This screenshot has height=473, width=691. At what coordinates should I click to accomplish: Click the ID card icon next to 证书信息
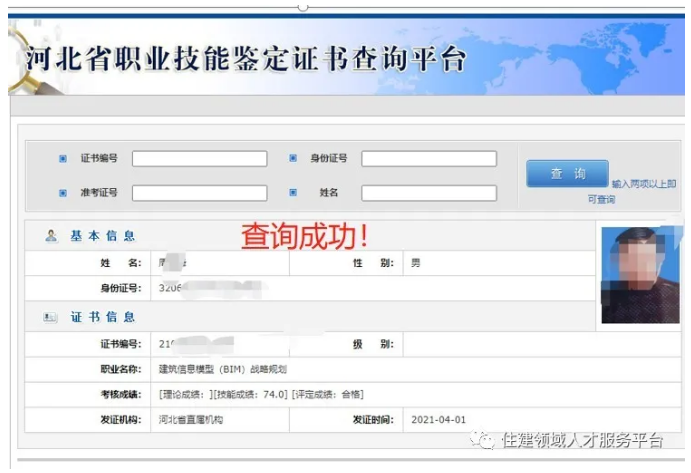pos(50,317)
